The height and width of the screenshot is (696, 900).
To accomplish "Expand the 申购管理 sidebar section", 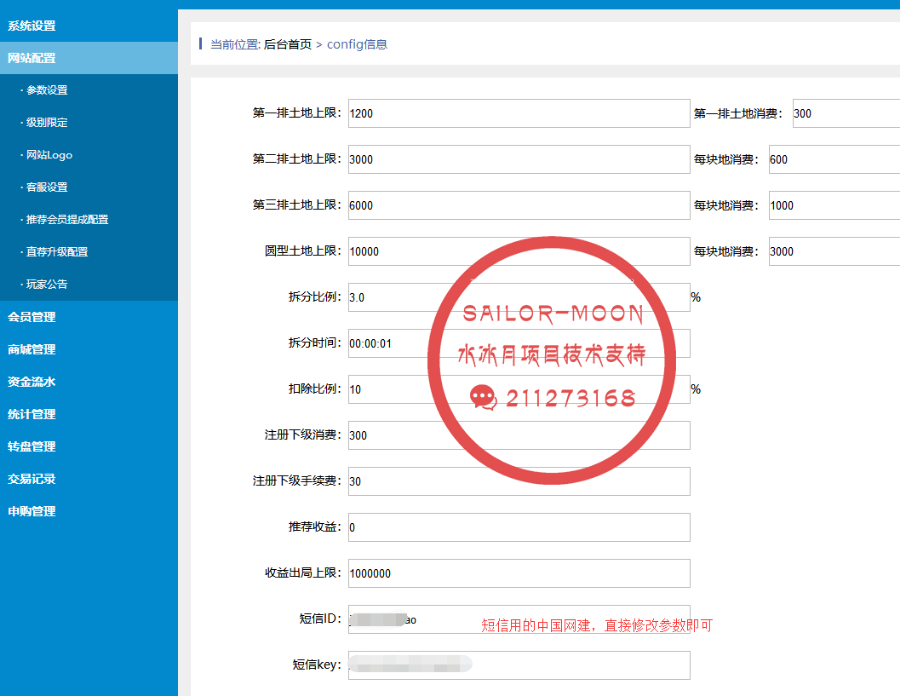I will point(32,511).
